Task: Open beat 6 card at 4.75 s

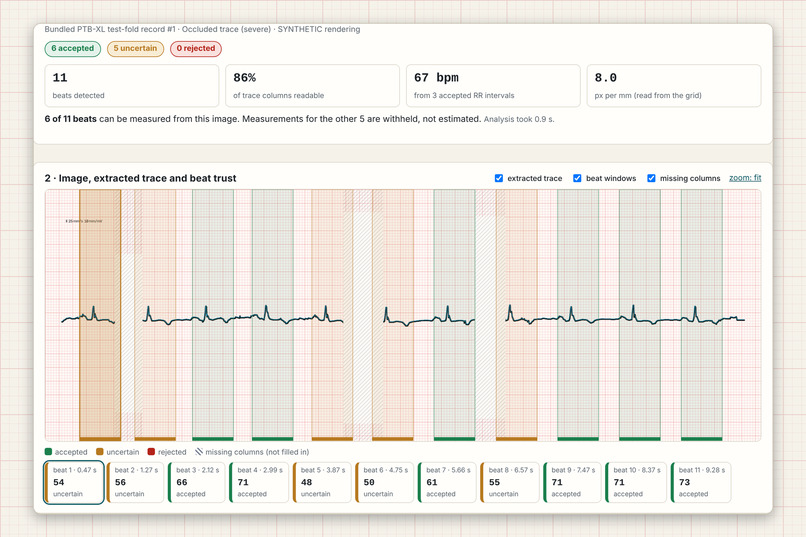Action: point(384,482)
